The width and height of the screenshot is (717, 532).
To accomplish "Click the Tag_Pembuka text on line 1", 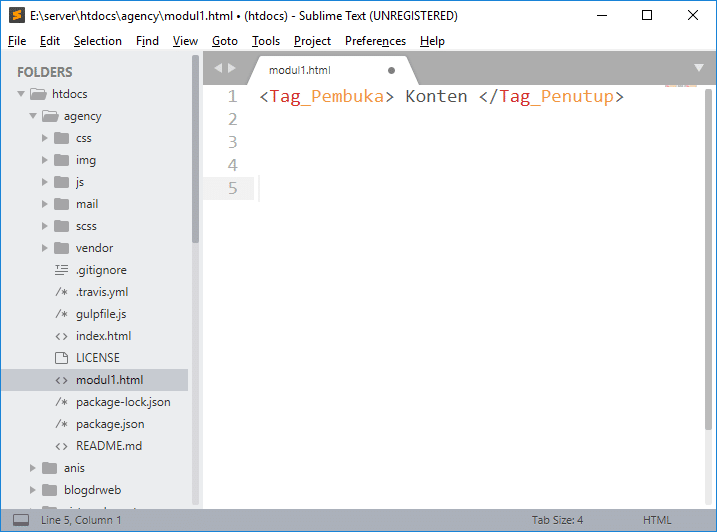I will pyautogui.click(x=326, y=97).
